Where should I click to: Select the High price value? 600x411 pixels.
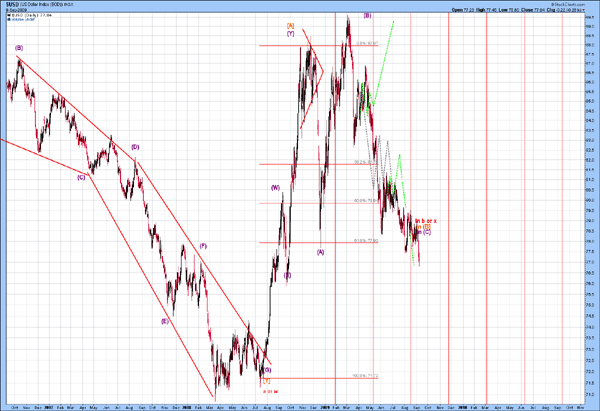491,10
